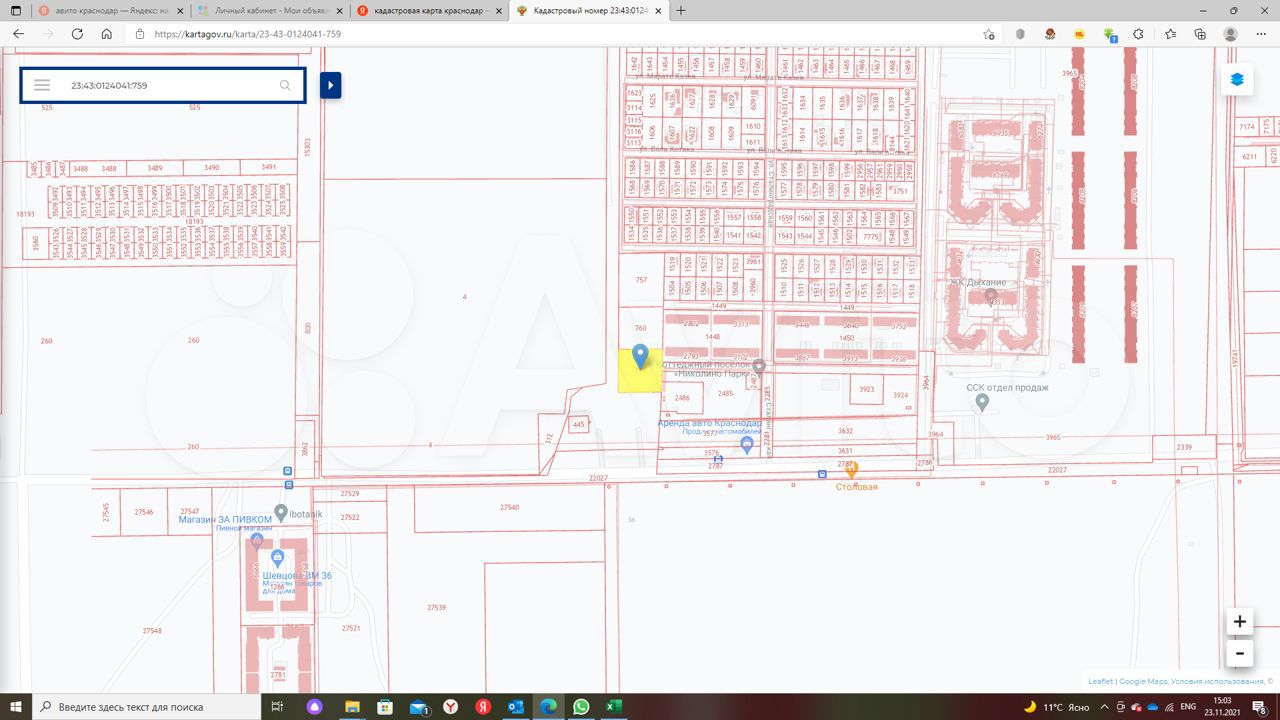Open the map layers switcher
This screenshot has width=1280, height=720.
[1237, 80]
